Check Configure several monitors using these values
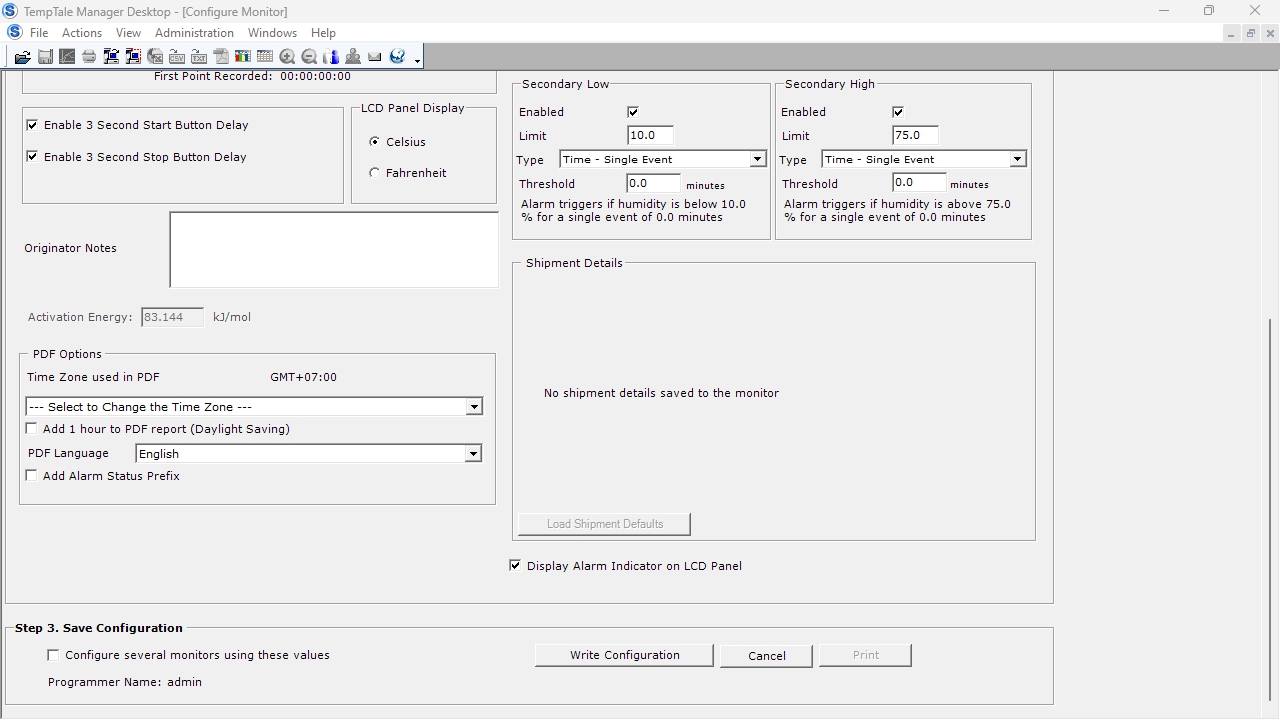This screenshot has height=720, width=1280. pos(53,655)
